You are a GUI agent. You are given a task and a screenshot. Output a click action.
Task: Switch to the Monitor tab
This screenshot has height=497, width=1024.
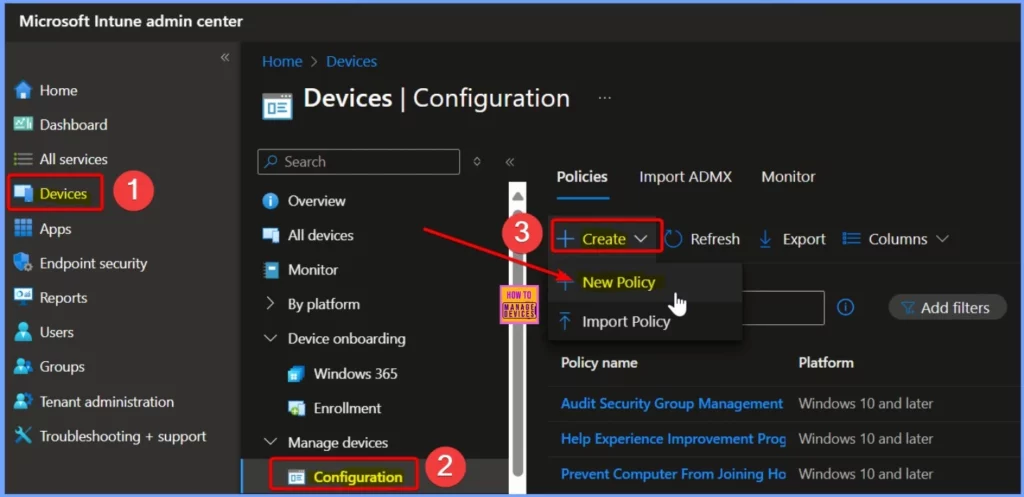point(788,176)
